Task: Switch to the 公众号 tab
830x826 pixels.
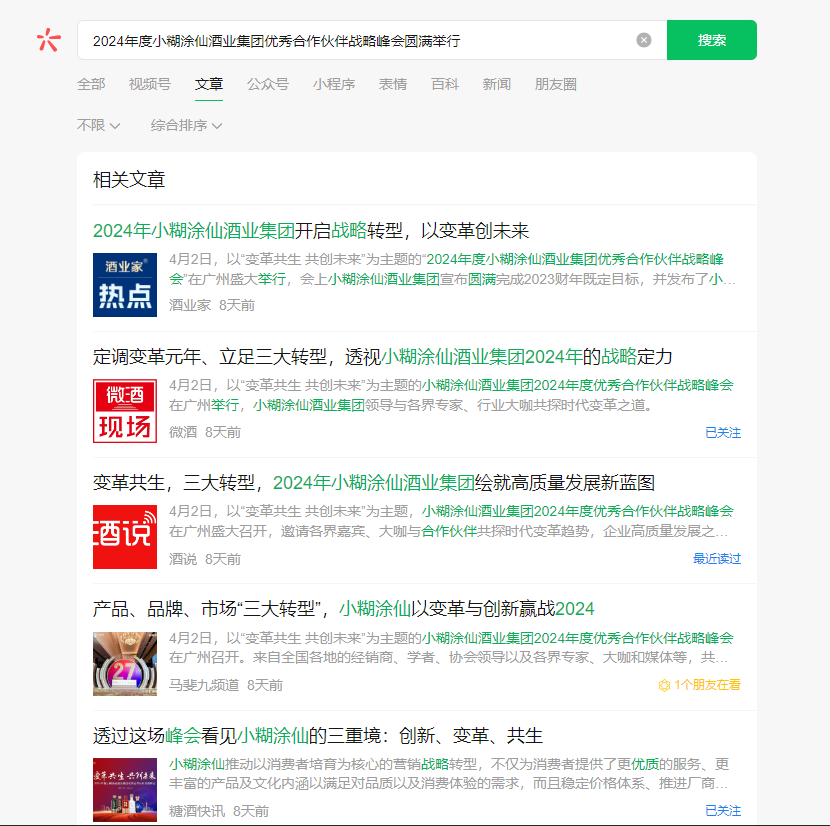Action: pyautogui.click(x=268, y=84)
